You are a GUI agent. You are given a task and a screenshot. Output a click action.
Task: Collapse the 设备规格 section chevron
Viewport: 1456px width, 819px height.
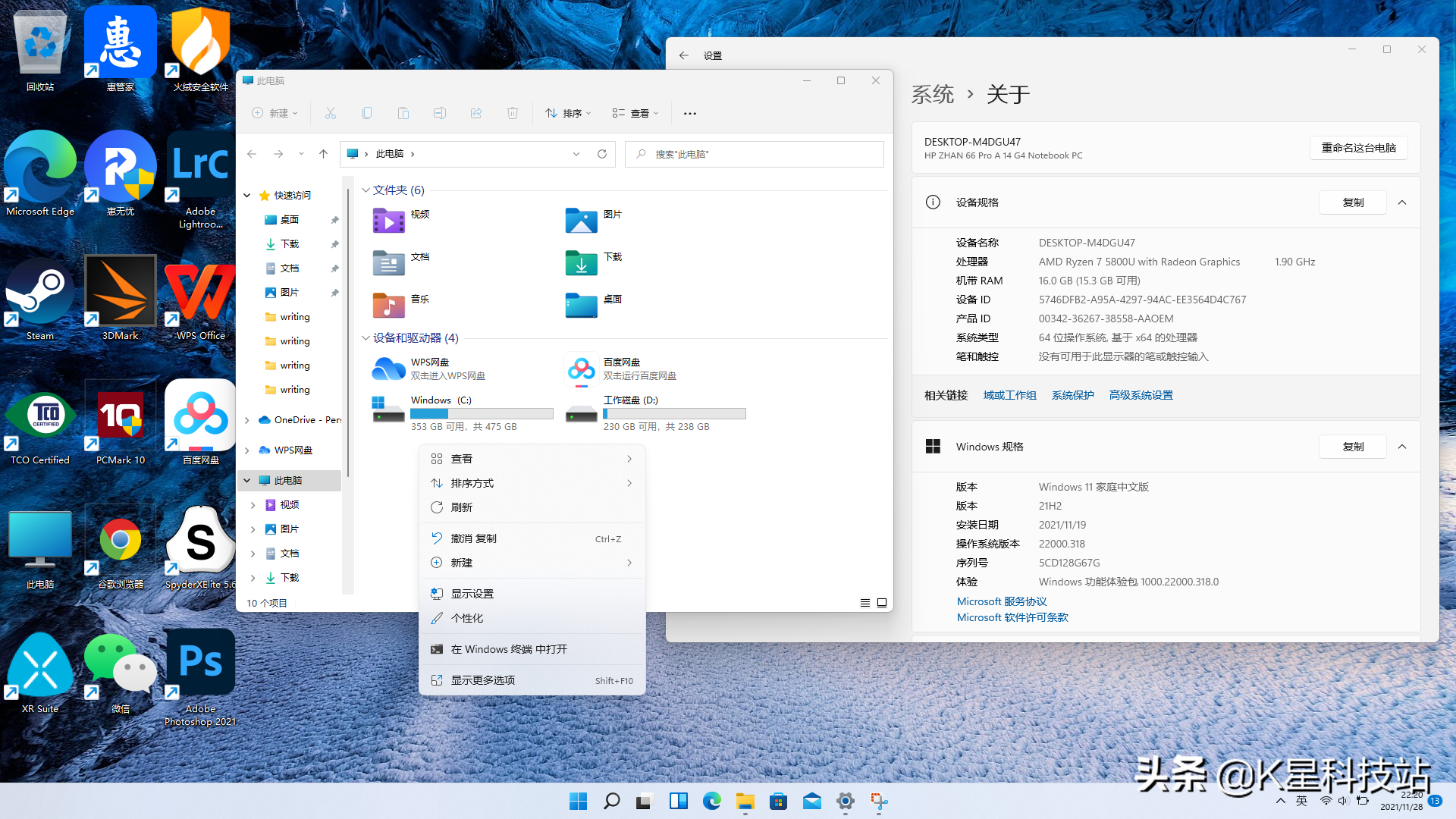click(1402, 202)
